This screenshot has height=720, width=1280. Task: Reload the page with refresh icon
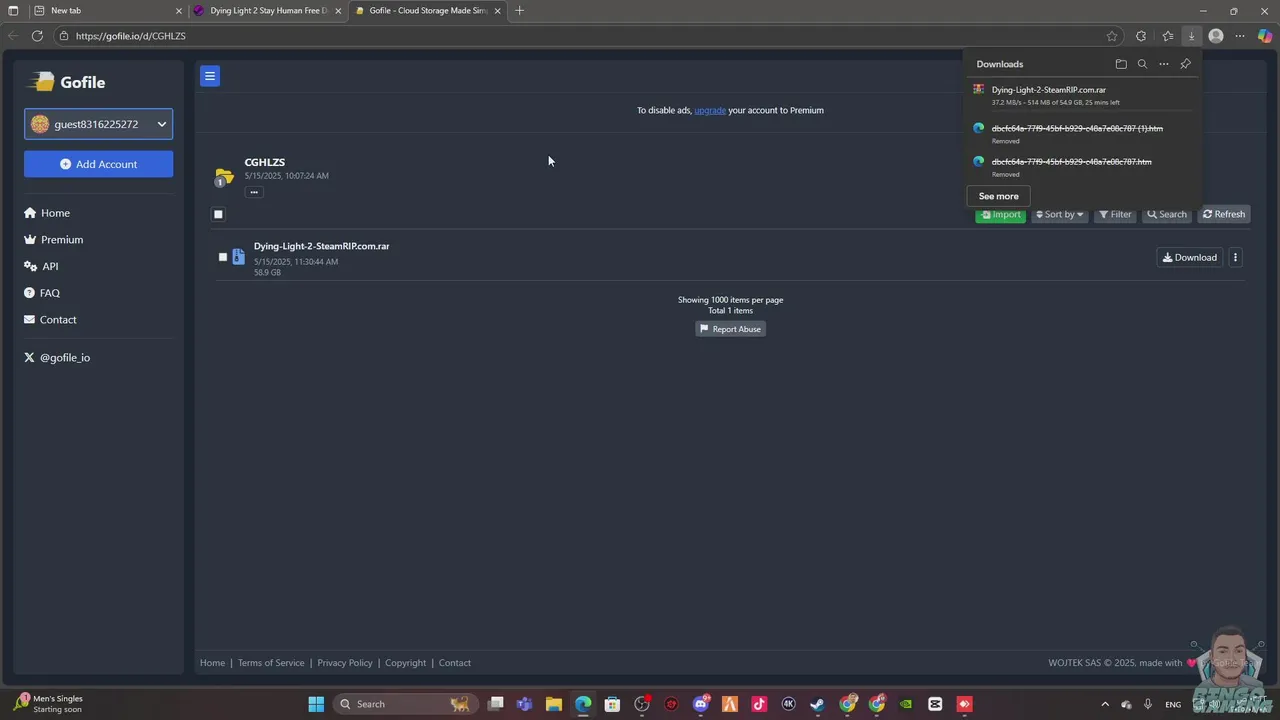tap(37, 36)
